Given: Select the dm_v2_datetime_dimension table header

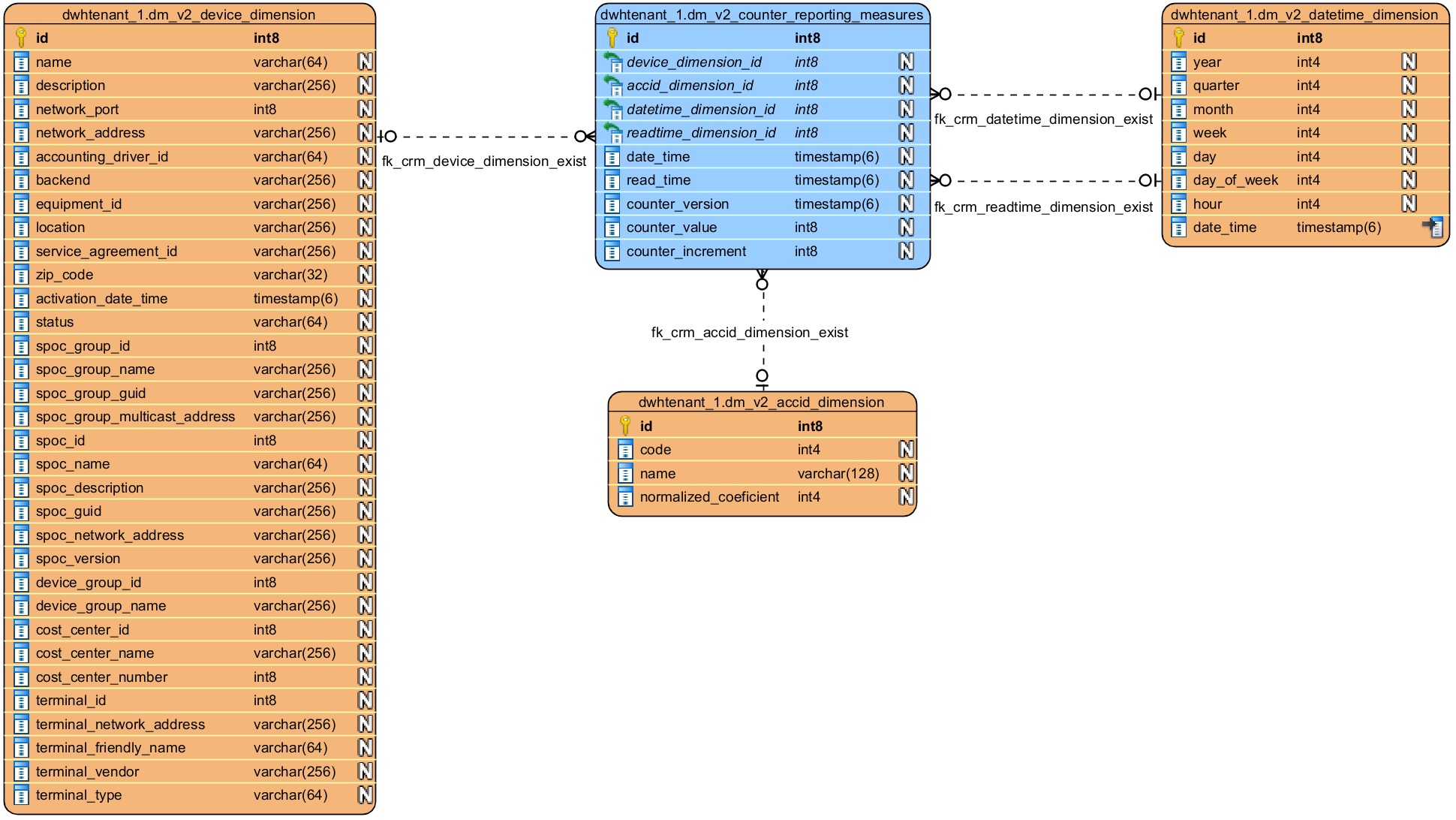Looking at the screenshot, I should (x=1306, y=14).
